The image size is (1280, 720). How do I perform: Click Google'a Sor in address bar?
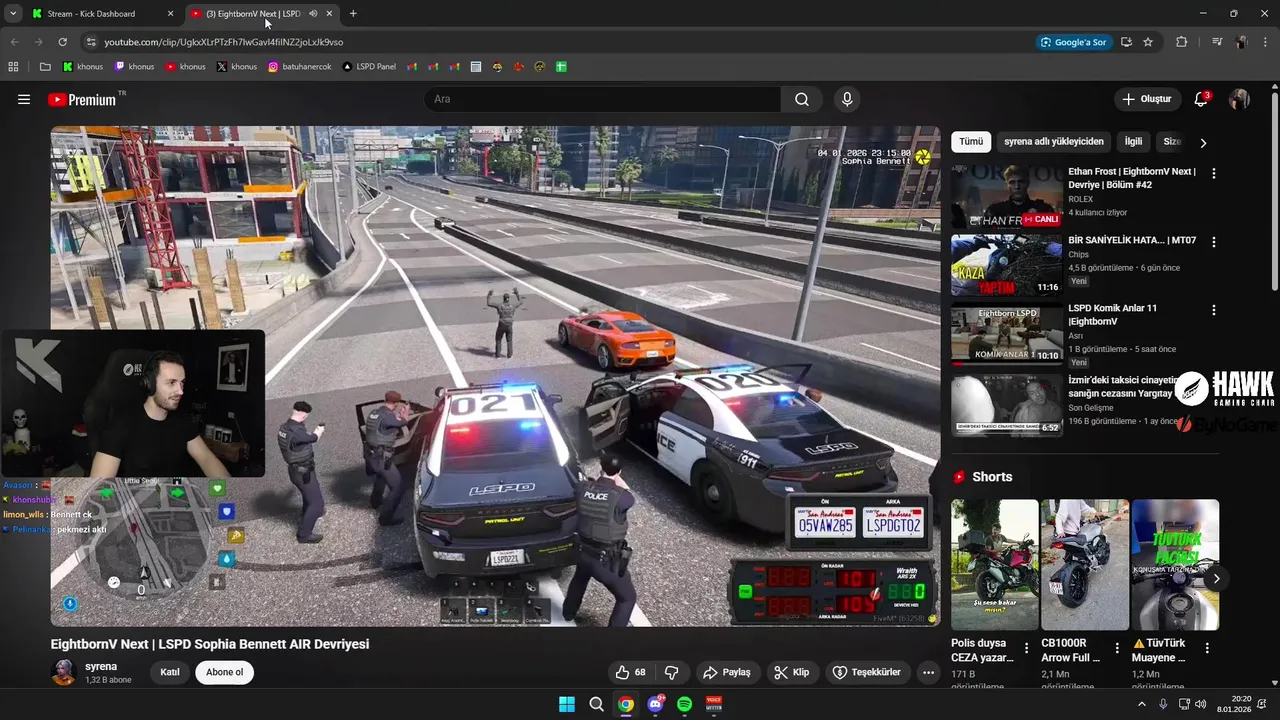(x=1074, y=42)
